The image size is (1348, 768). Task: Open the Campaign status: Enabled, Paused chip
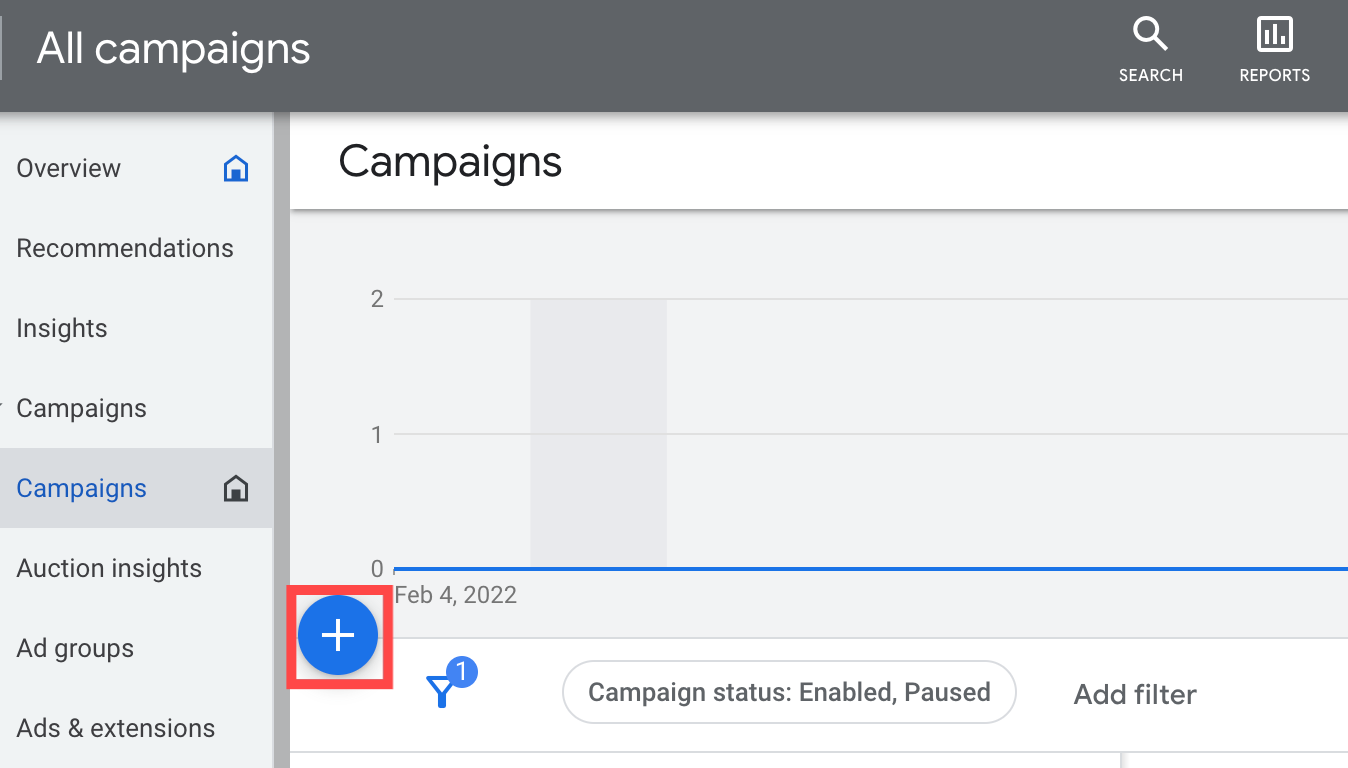point(789,692)
